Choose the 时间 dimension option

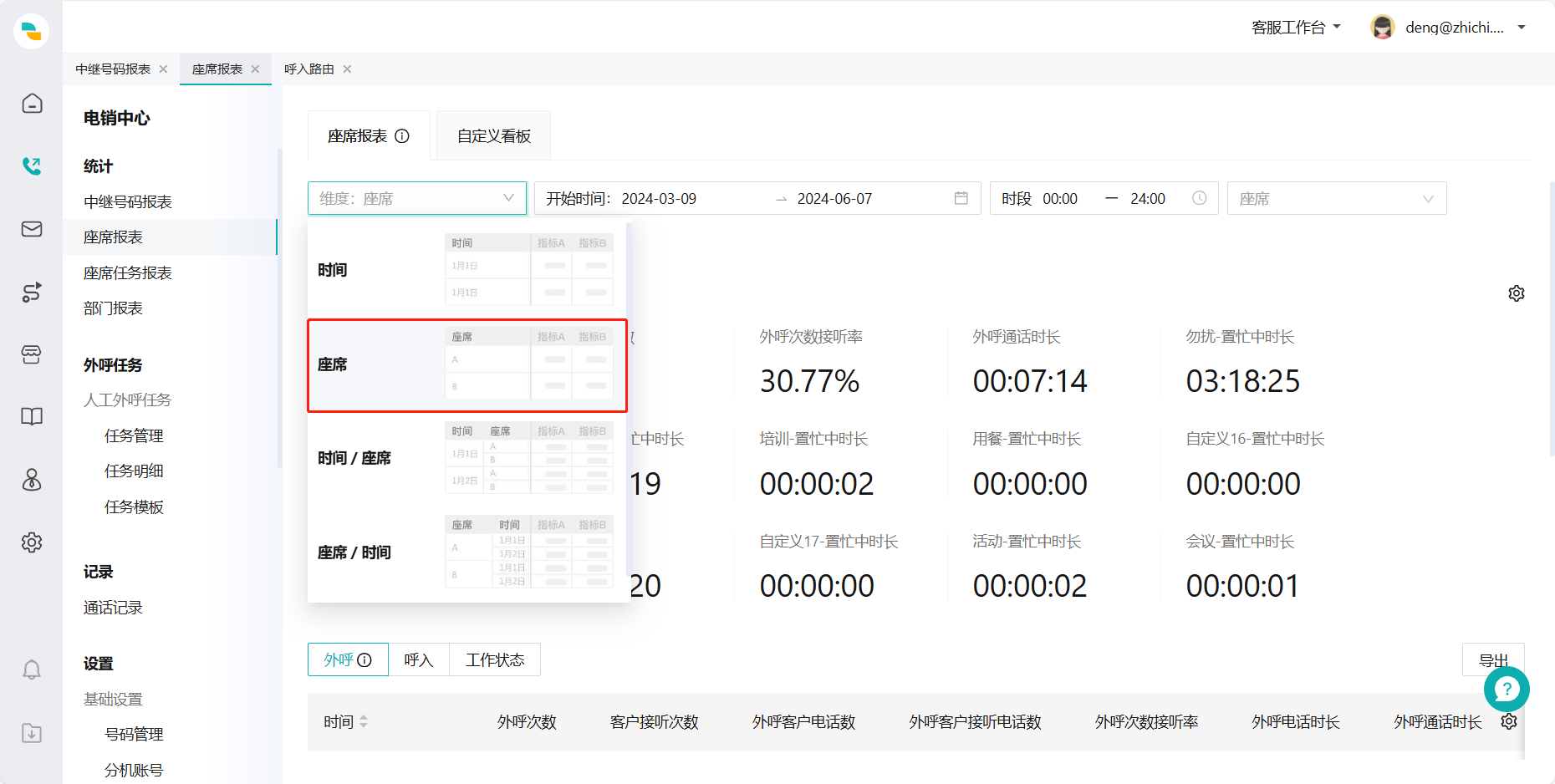coord(467,270)
